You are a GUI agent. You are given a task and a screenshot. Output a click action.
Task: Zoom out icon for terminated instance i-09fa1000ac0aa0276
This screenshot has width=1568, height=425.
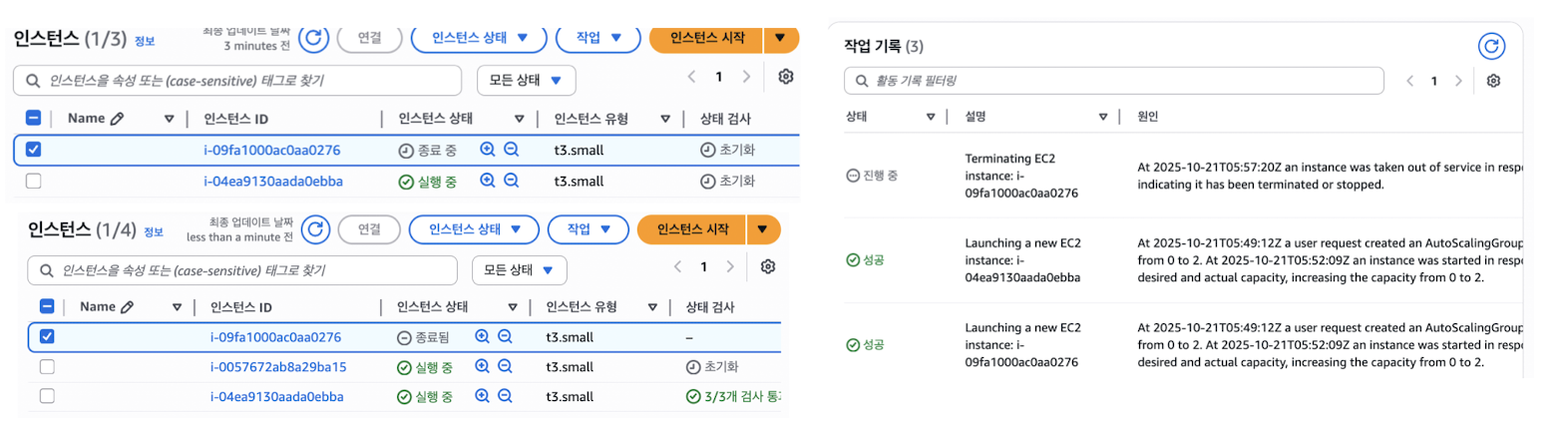tap(505, 337)
